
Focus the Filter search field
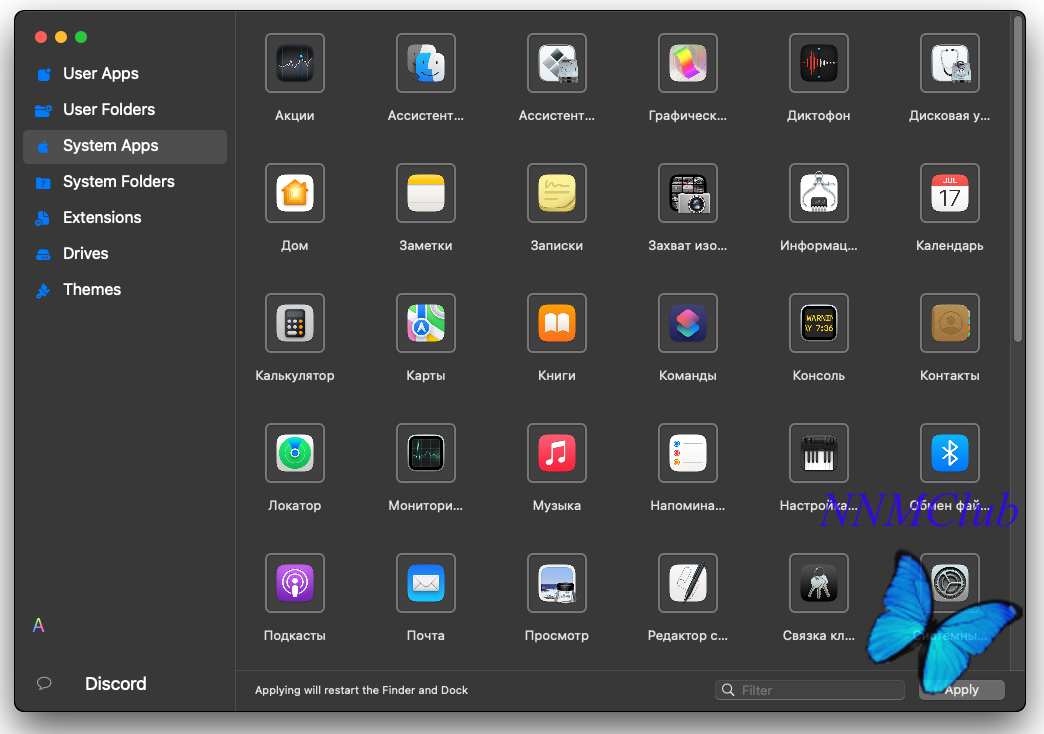(810, 690)
